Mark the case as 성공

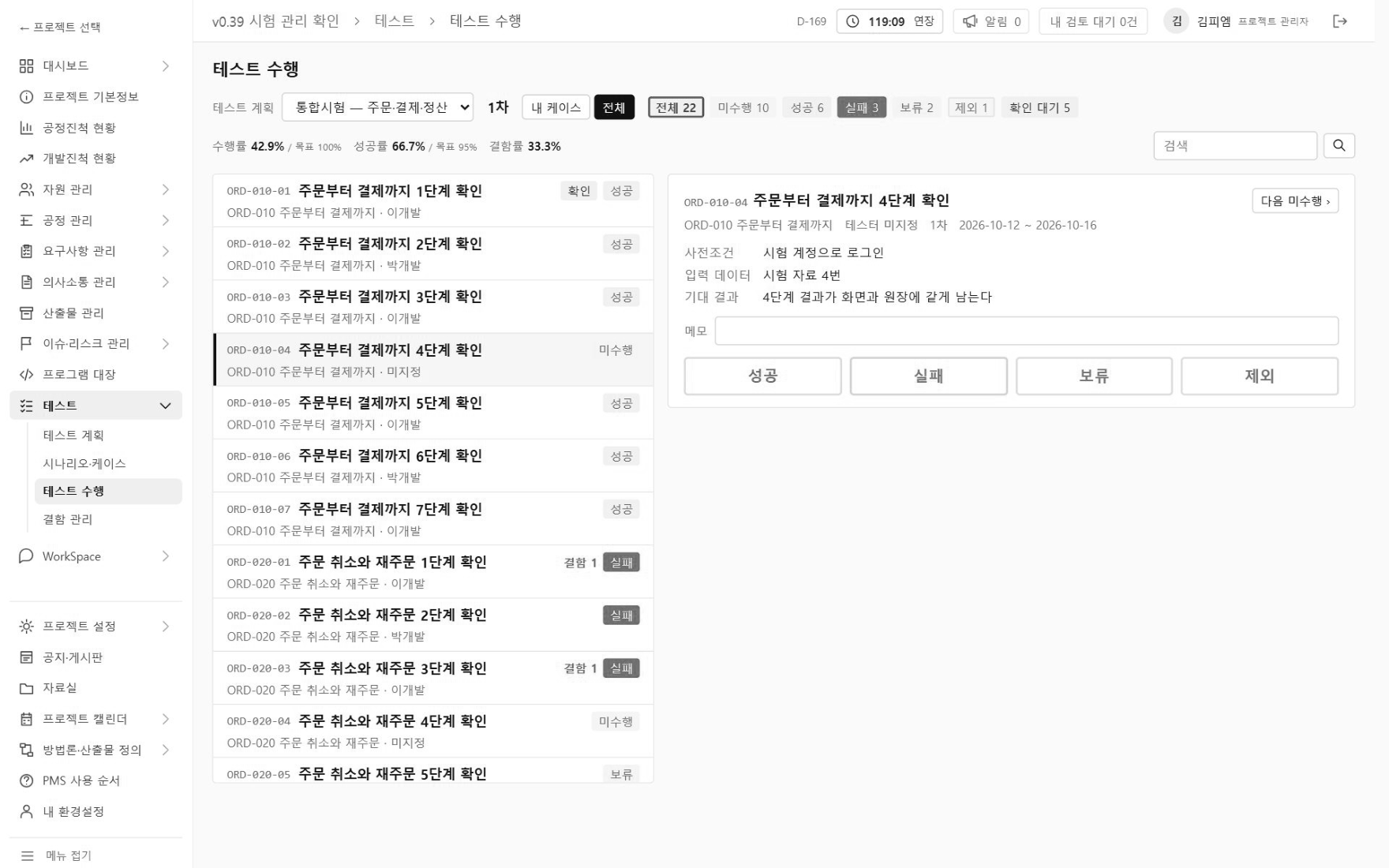(x=762, y=376)
